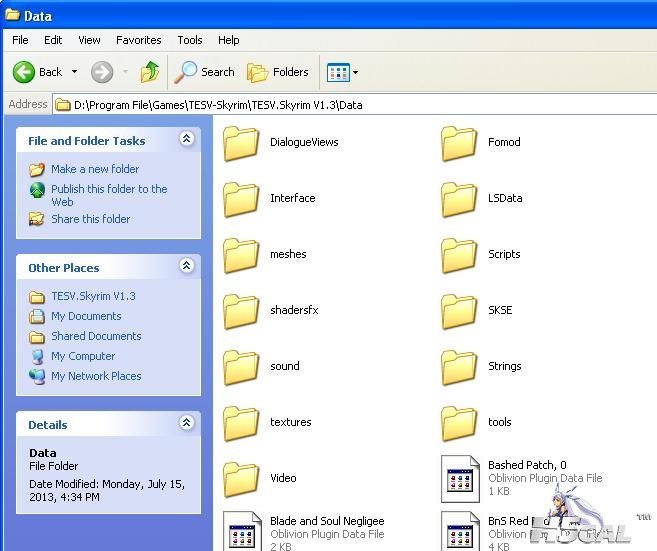
Task: Open the File menu
Action: 20,40
